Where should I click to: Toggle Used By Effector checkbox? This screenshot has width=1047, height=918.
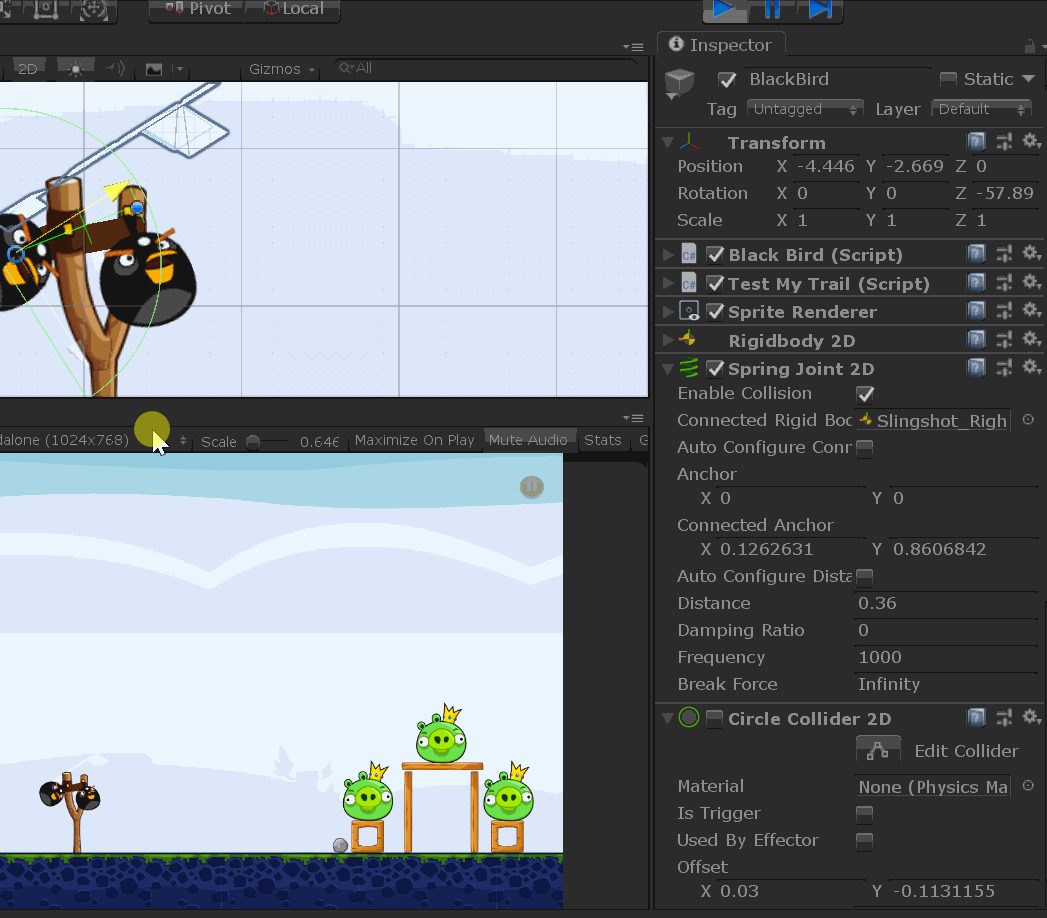[865, 840]
